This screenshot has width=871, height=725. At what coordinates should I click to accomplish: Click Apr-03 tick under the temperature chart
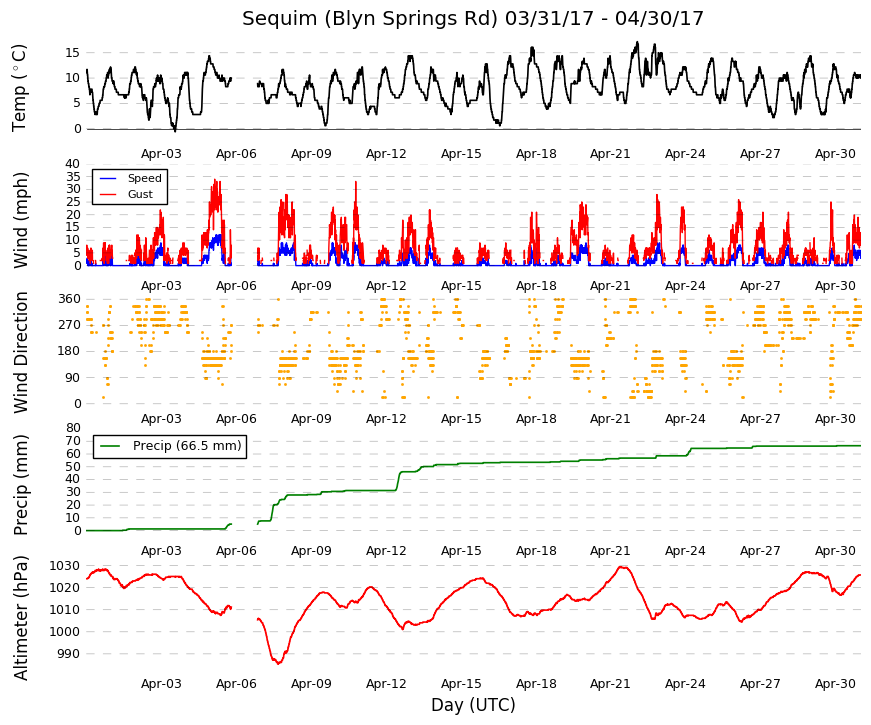pos(161,154)
